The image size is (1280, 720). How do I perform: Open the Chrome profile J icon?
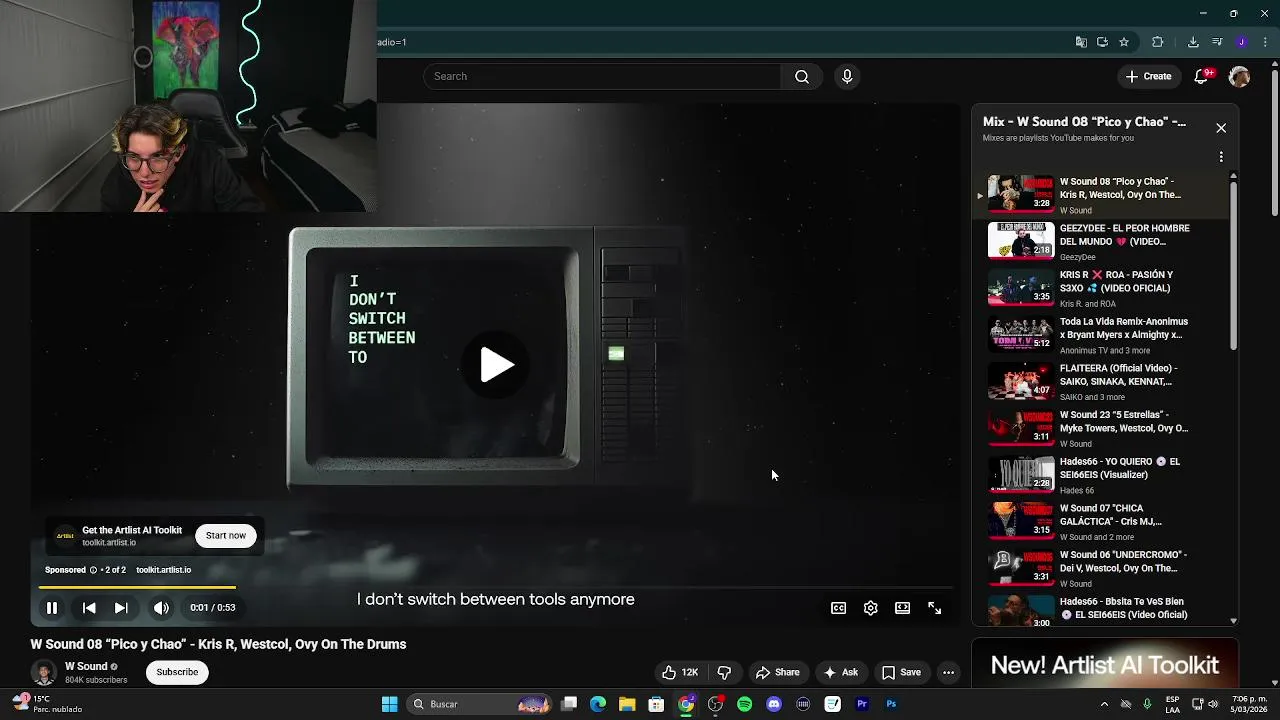pos(1241,42)
